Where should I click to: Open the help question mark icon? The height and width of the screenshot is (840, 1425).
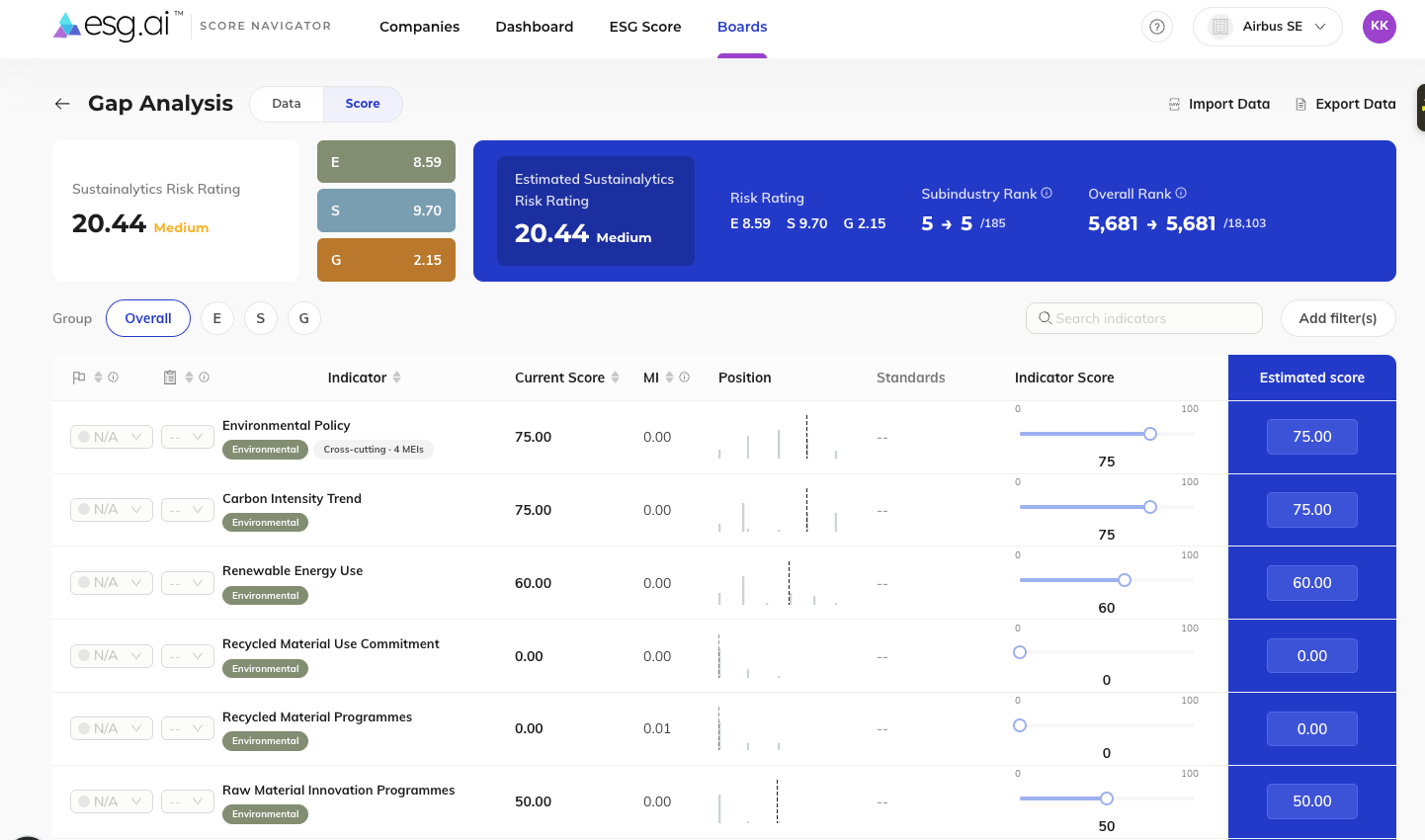point(1157,27)
